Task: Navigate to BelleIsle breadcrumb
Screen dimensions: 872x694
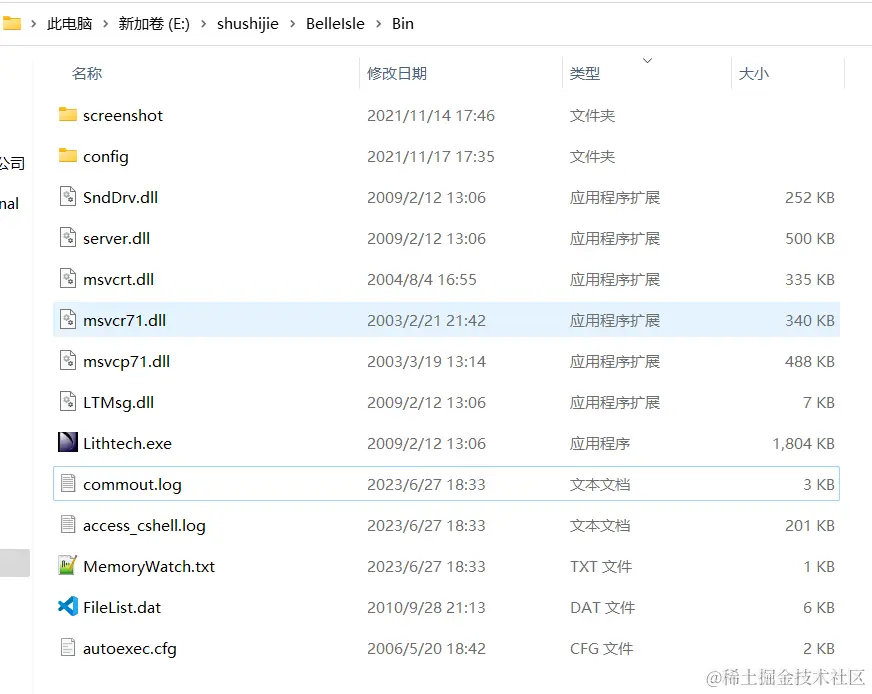Action: [335, 24]
